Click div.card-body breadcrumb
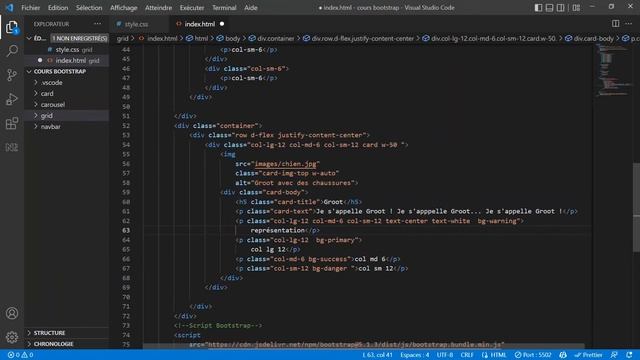Screen dimensions: 640x360 coord(593,38)
